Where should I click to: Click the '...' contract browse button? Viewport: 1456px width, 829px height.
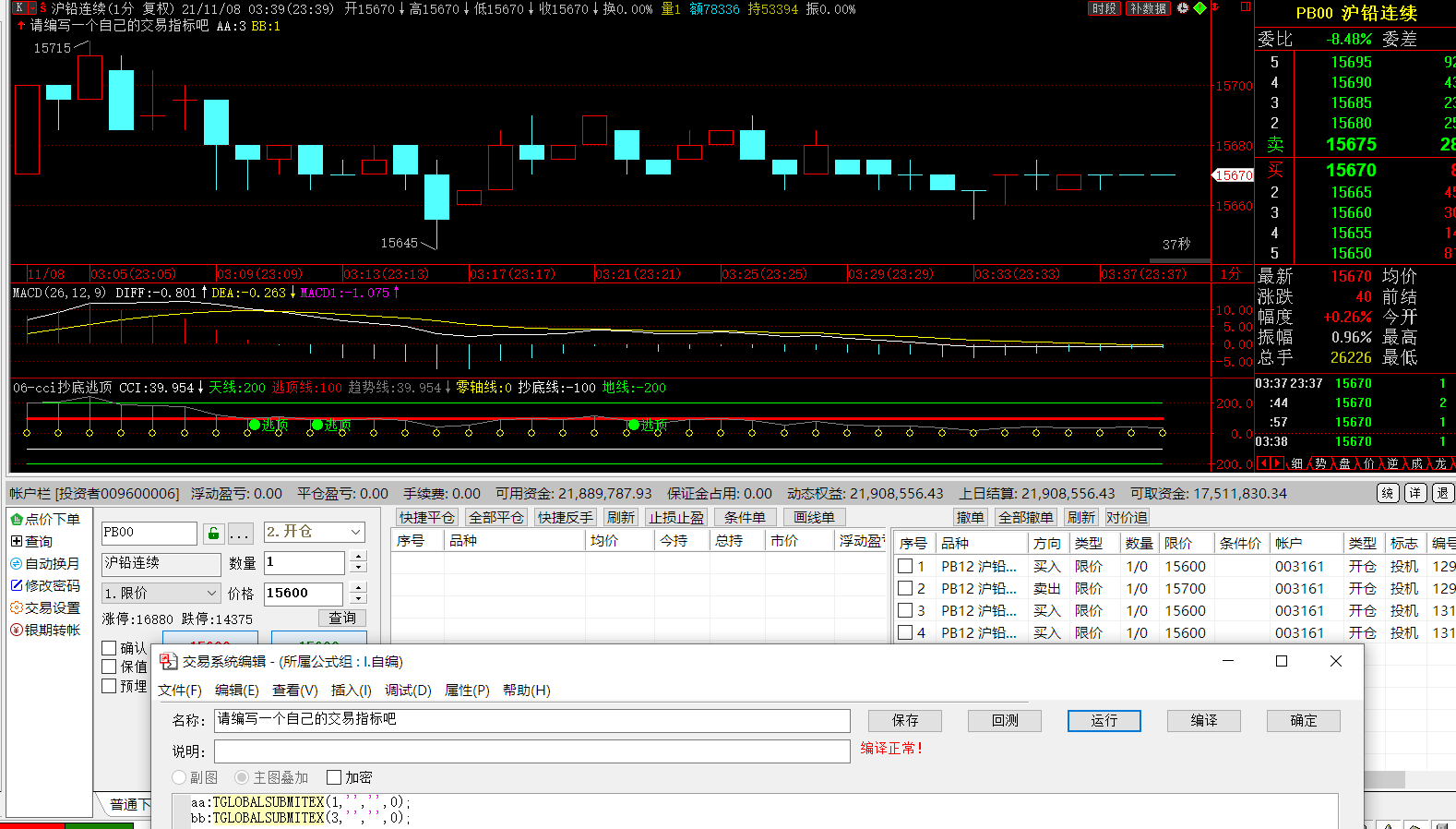pyautogui.click(x=240, y=534)
